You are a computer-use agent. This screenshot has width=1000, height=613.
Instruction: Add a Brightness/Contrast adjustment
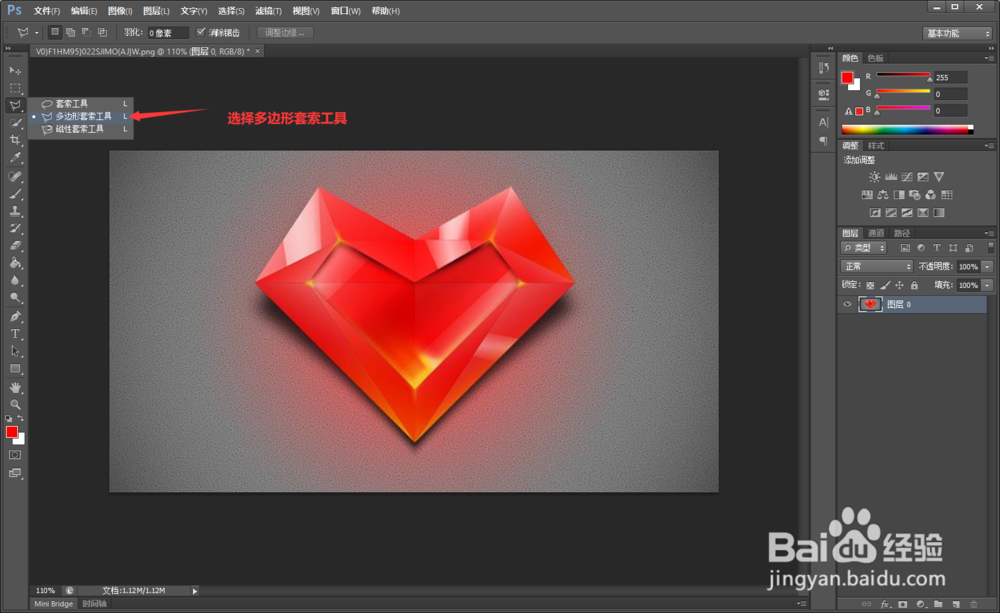tap(874, 177)
